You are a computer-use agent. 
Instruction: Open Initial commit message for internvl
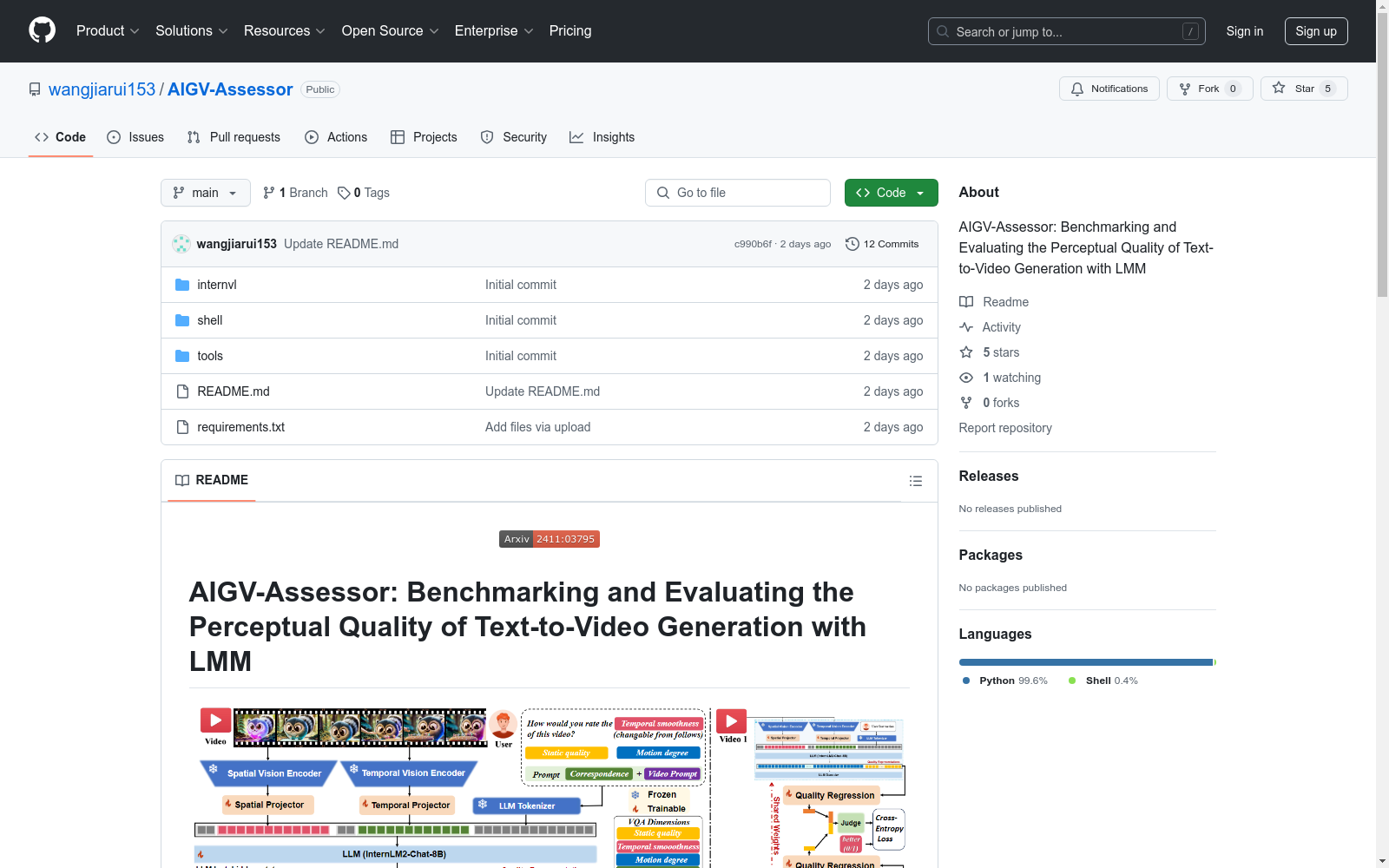521,285
